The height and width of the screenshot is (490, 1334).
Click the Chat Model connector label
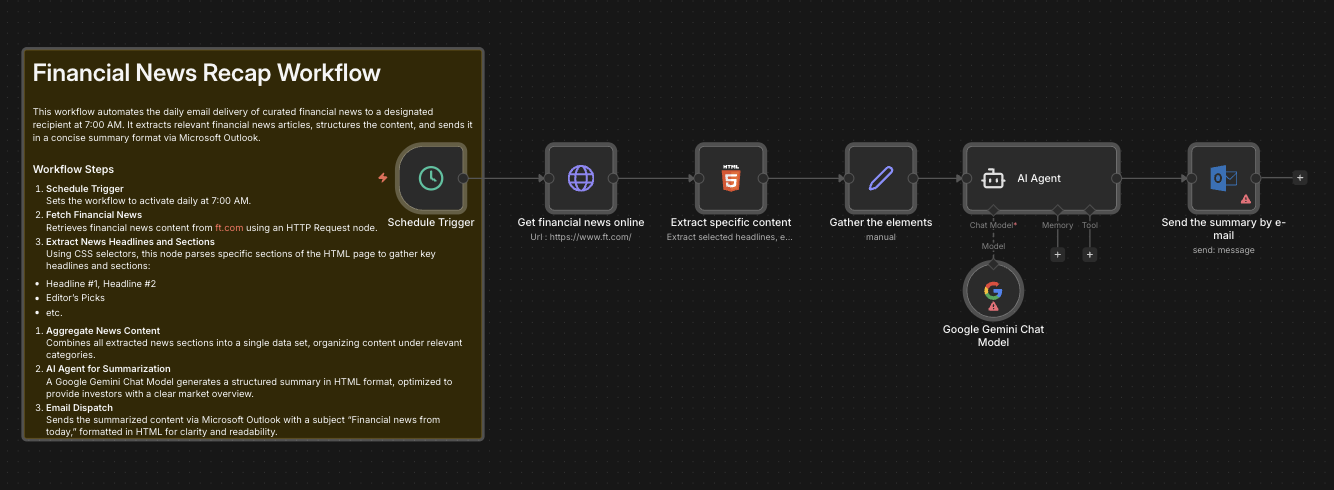tap(992, 226)
